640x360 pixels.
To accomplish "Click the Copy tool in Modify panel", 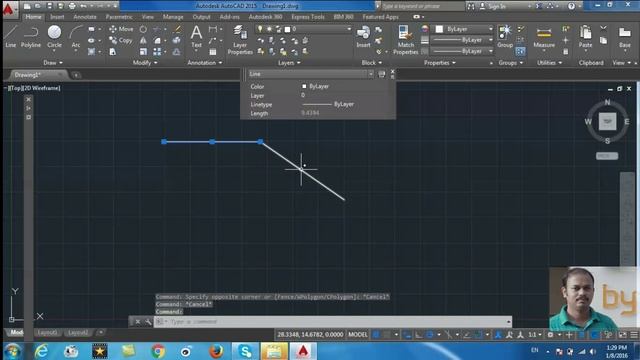I will click(121, 40).
